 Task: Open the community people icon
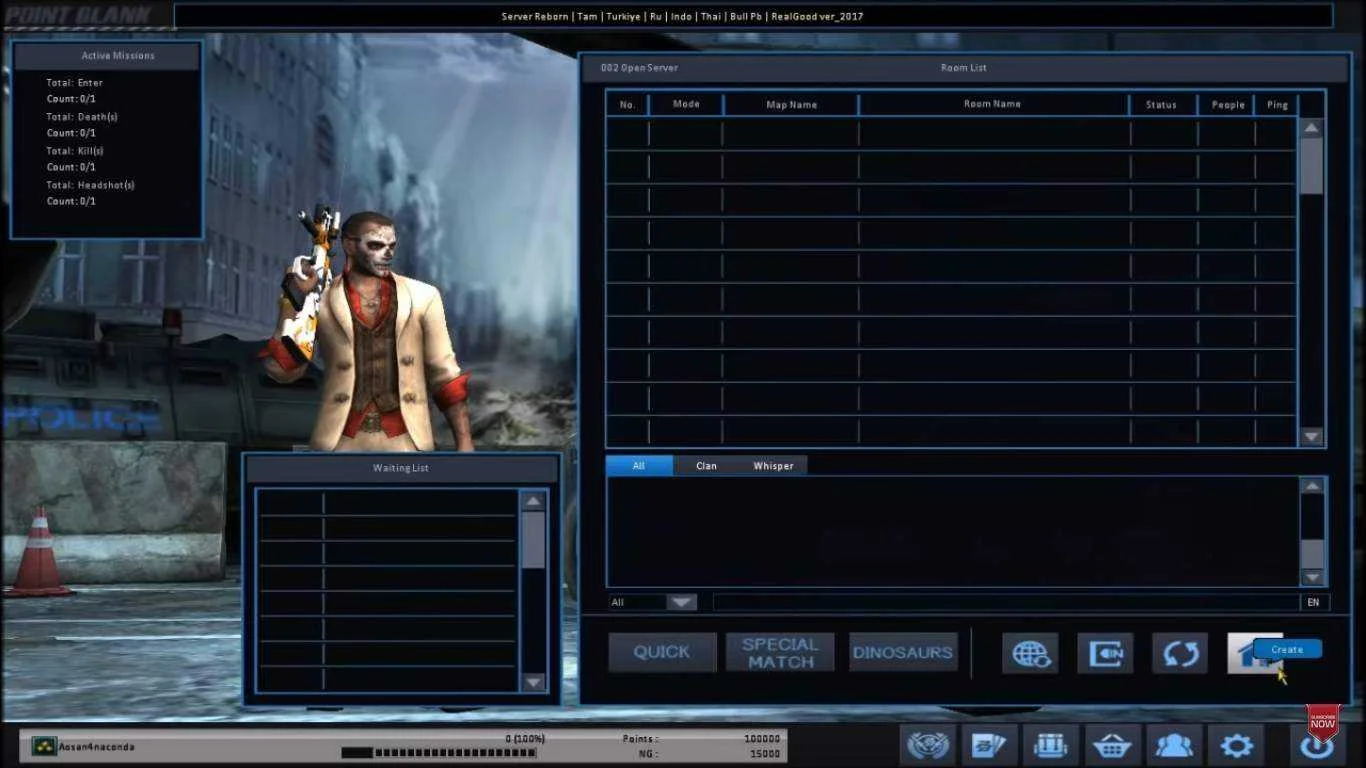1174,745
